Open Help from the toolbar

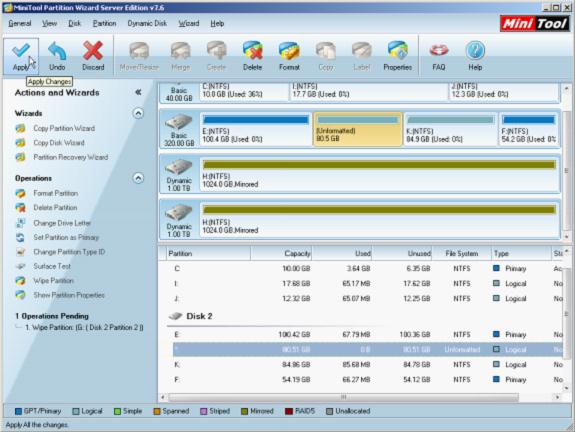(x=475, y=56)
